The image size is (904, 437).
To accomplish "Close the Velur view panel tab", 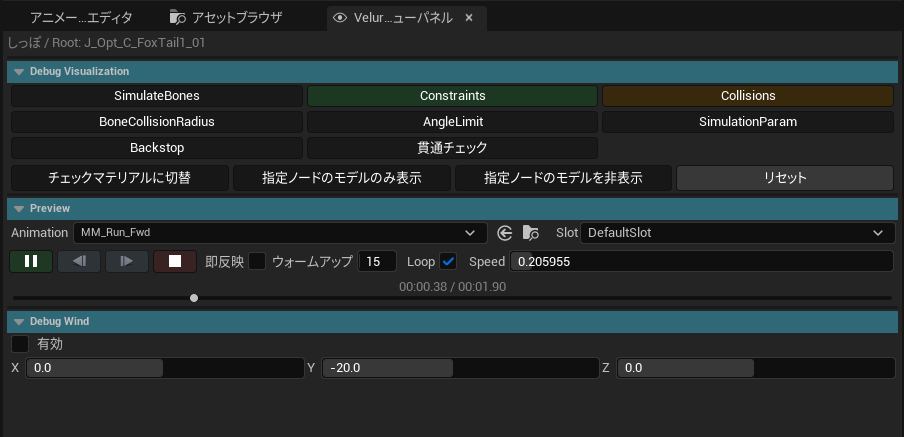I will [x=469, y=18].
